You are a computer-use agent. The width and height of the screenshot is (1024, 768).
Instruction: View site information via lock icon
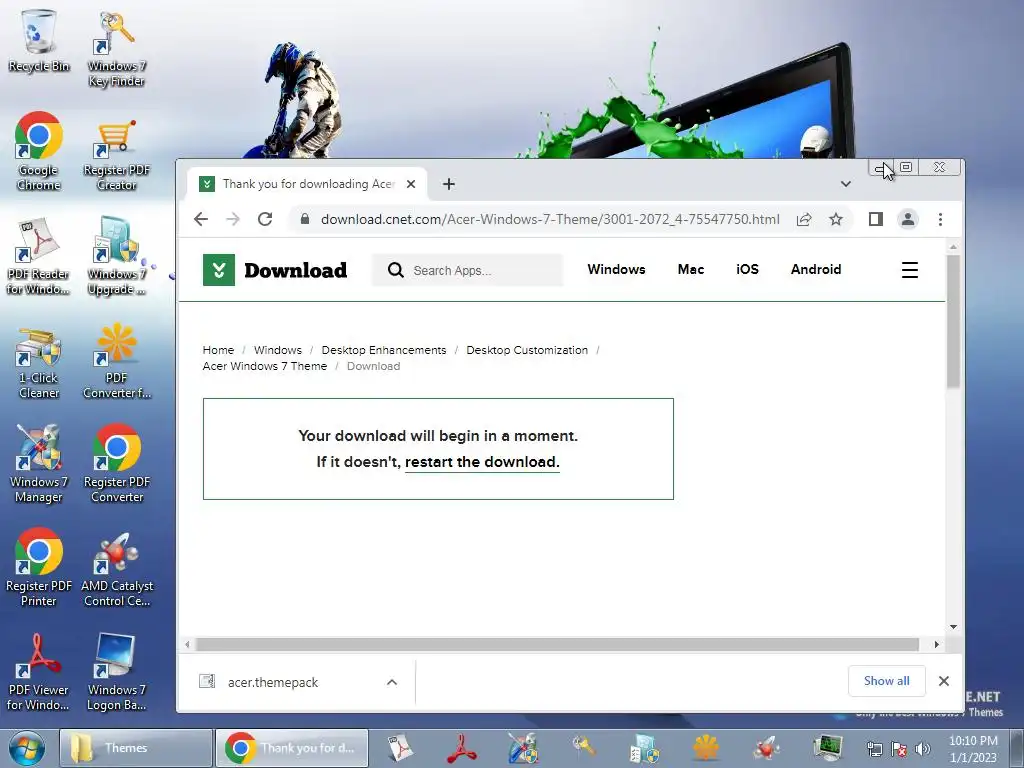pos(304,219)
